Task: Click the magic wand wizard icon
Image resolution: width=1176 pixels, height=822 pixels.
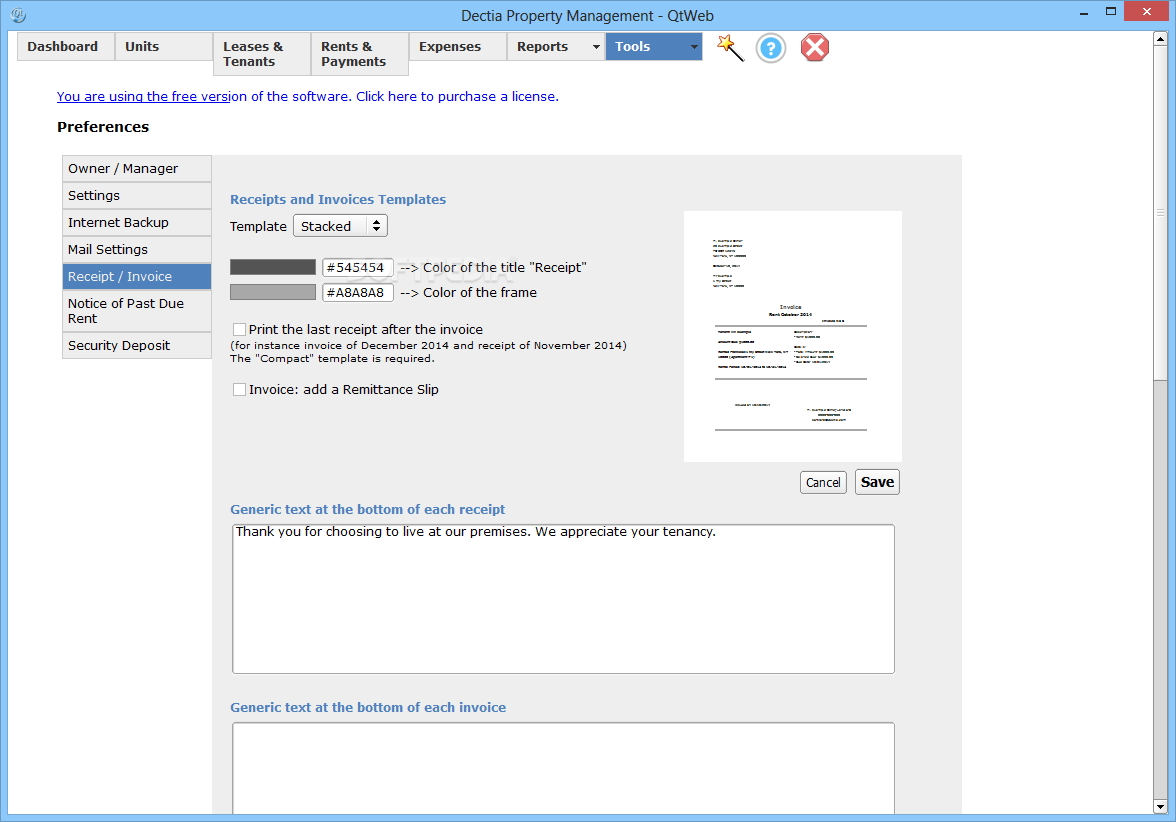Action: pos(730,48)
